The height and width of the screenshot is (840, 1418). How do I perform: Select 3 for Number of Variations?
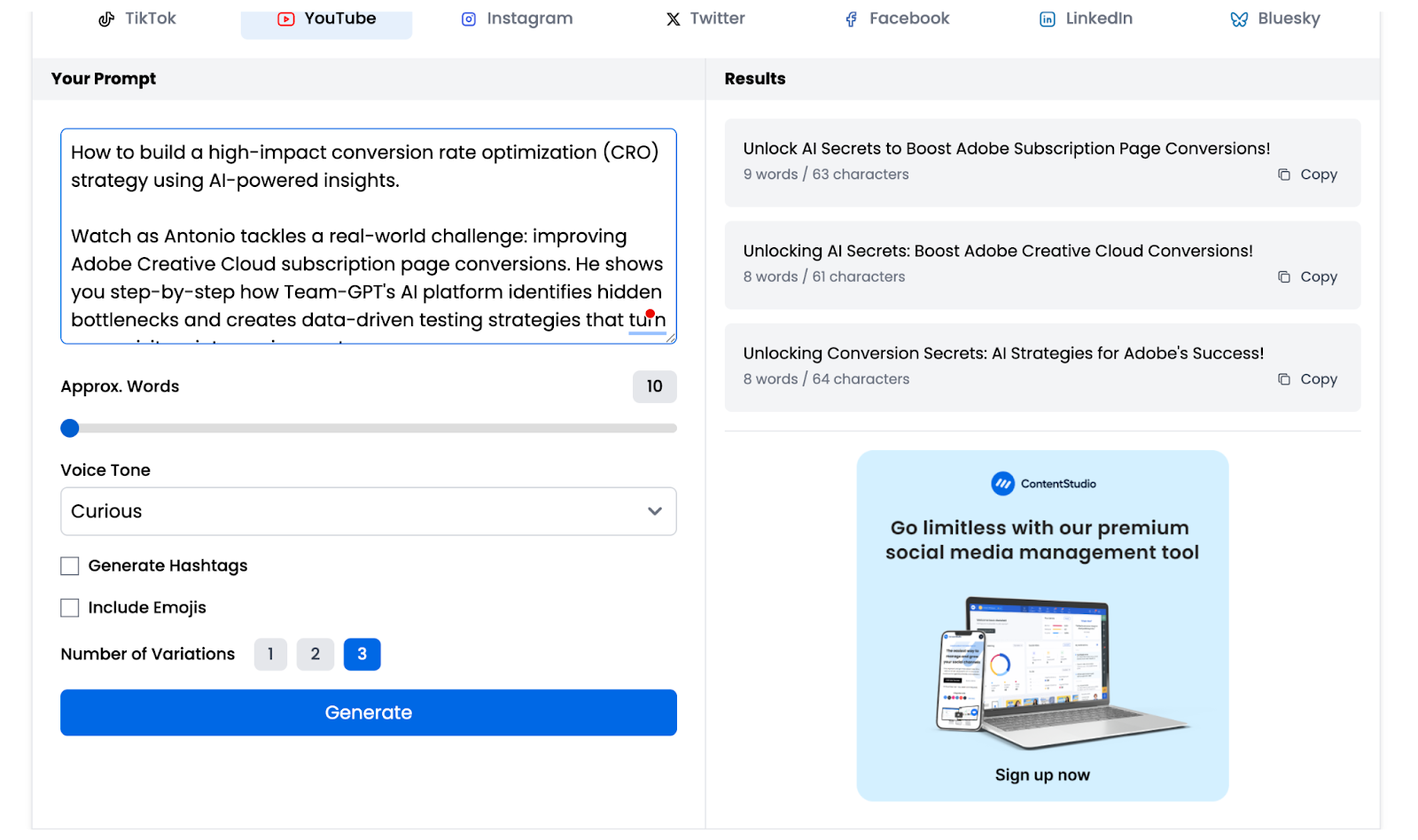click(362, 654)
